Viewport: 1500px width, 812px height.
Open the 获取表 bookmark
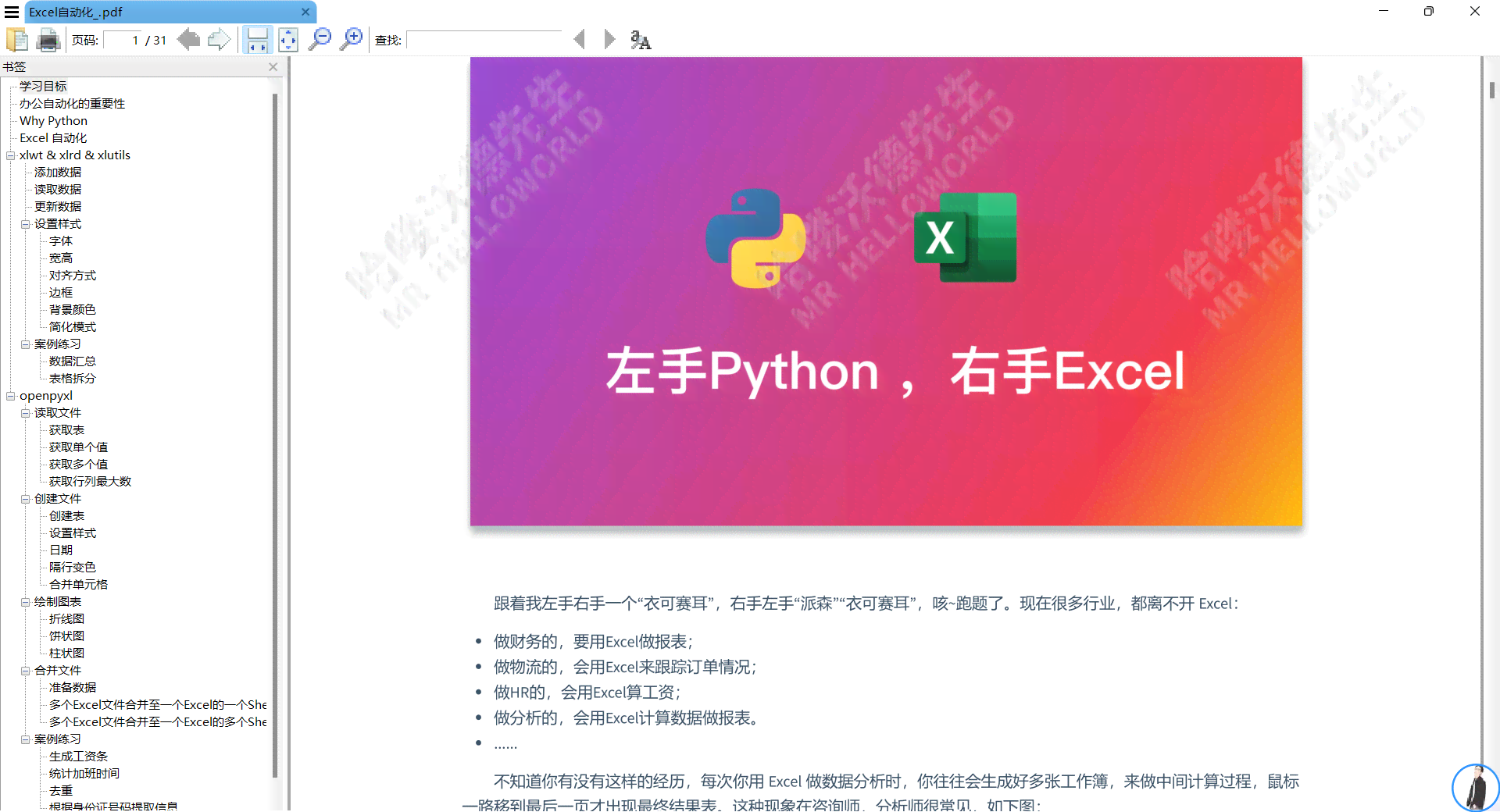[x=66, y=430]
